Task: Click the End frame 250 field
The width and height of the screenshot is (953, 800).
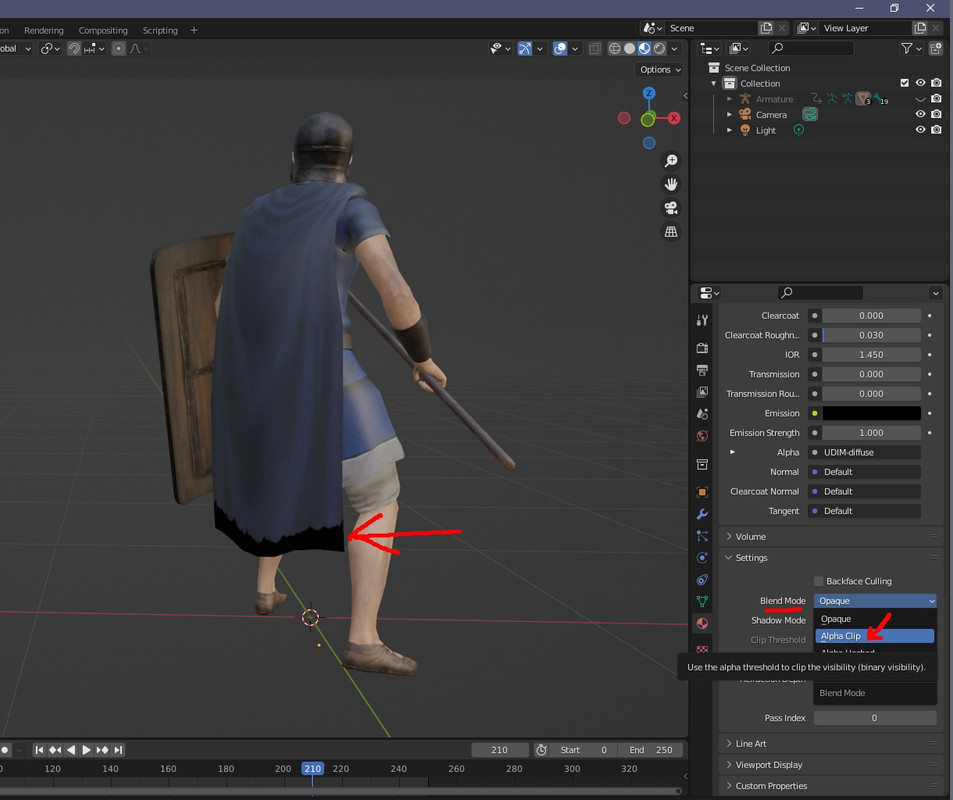Action: (x=650, y=750)
